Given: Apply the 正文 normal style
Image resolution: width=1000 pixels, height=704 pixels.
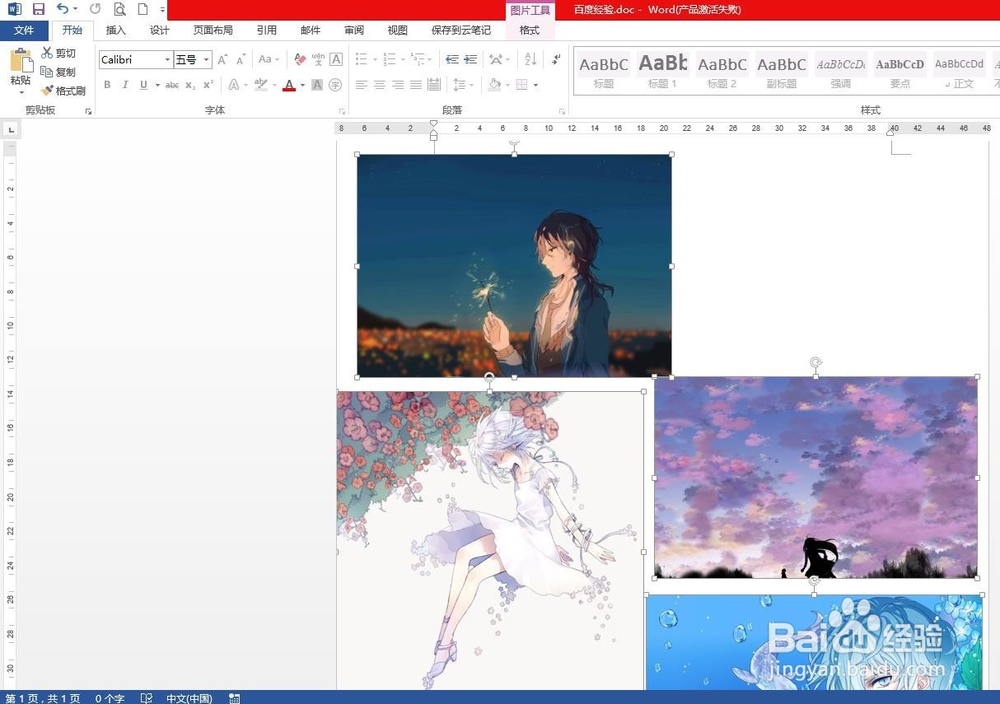Looking at the screenshot, I should [x=959, y=71].
